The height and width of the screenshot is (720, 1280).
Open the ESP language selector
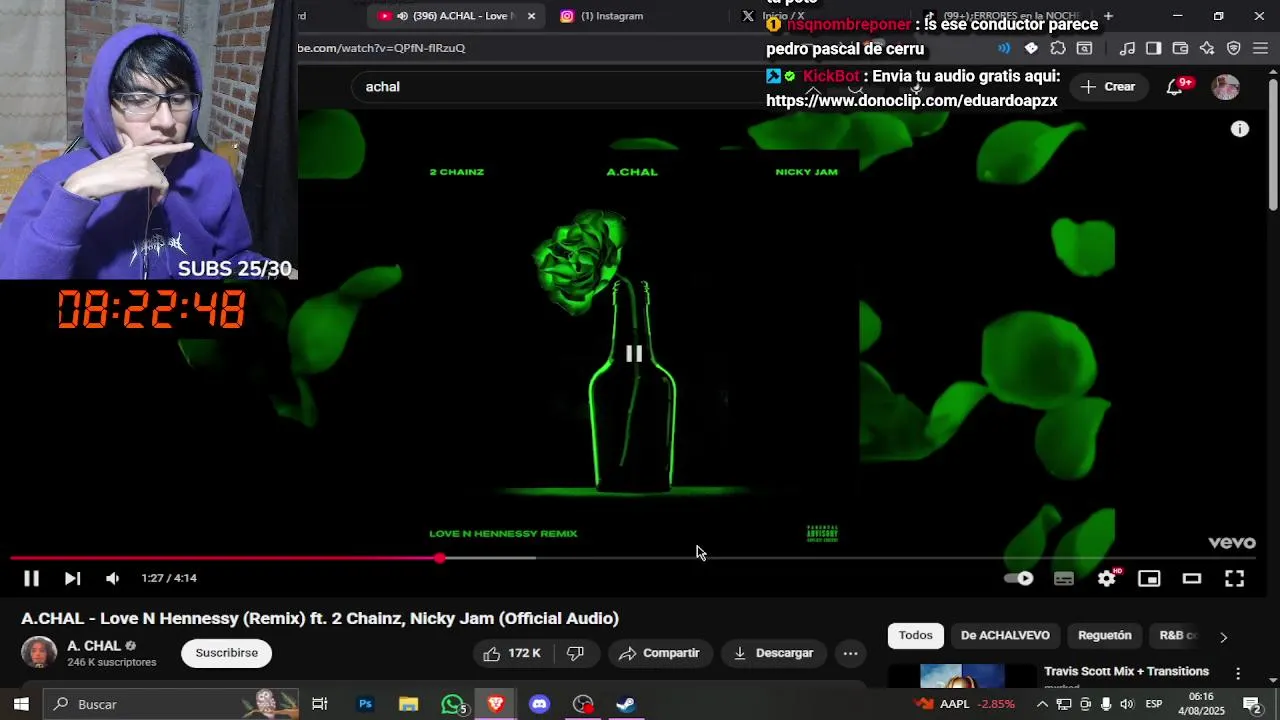(1154, 704)
